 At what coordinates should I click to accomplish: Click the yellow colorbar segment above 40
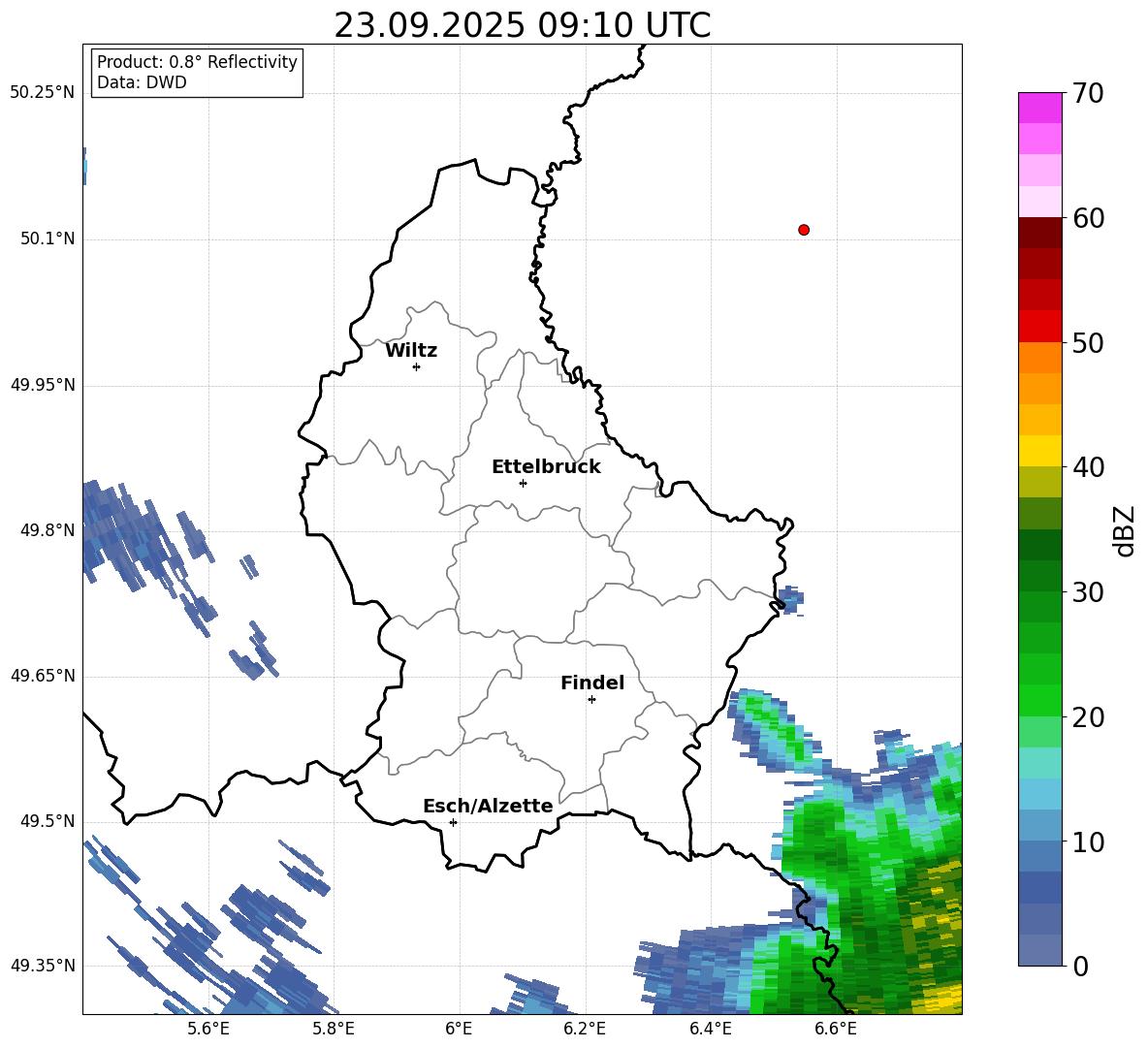pyautogui.click(x=1039, y=451)
